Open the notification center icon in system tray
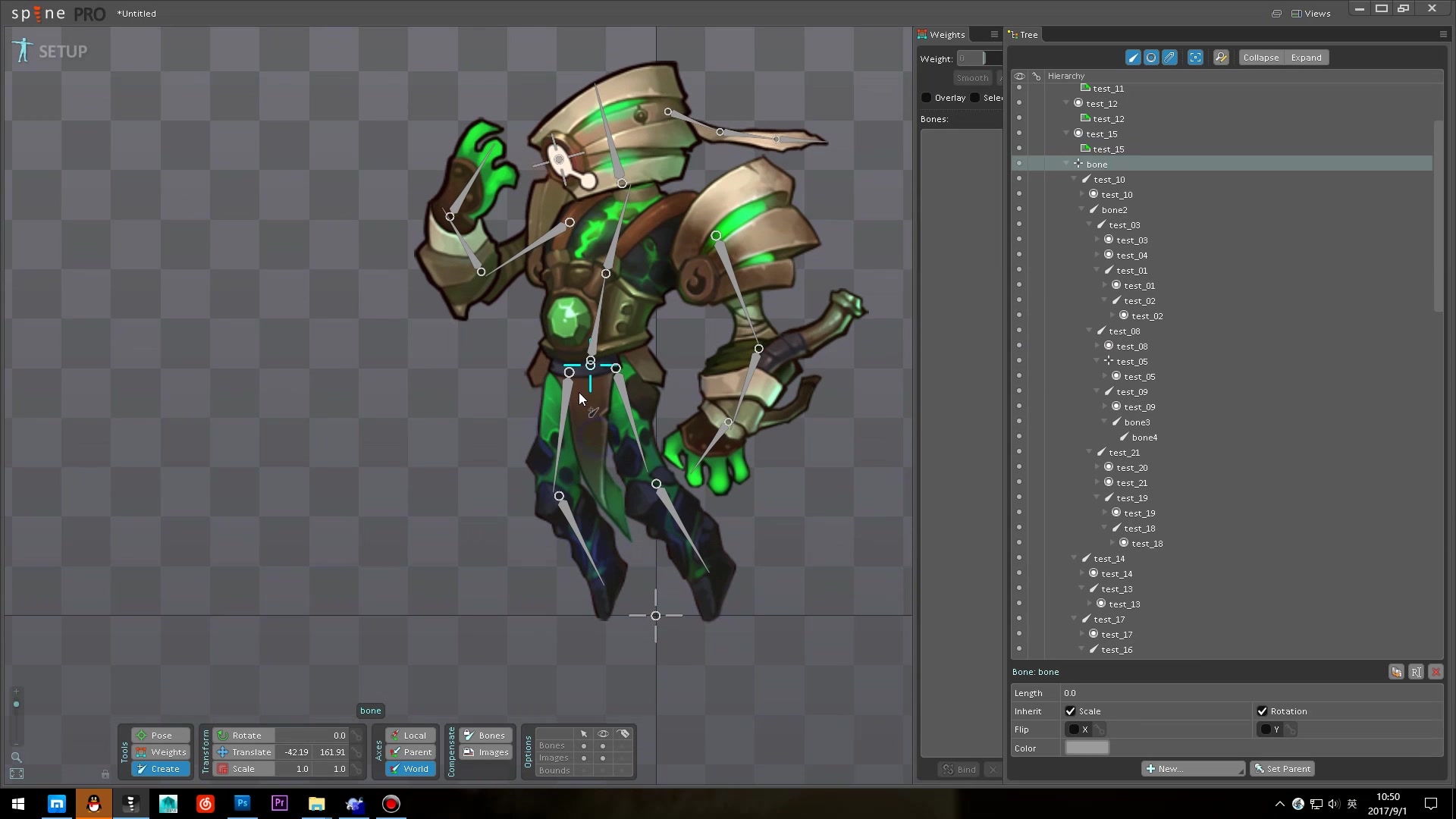Image resolution: width=1456 pixels, height=819 pixels. tap(1431, 804)
